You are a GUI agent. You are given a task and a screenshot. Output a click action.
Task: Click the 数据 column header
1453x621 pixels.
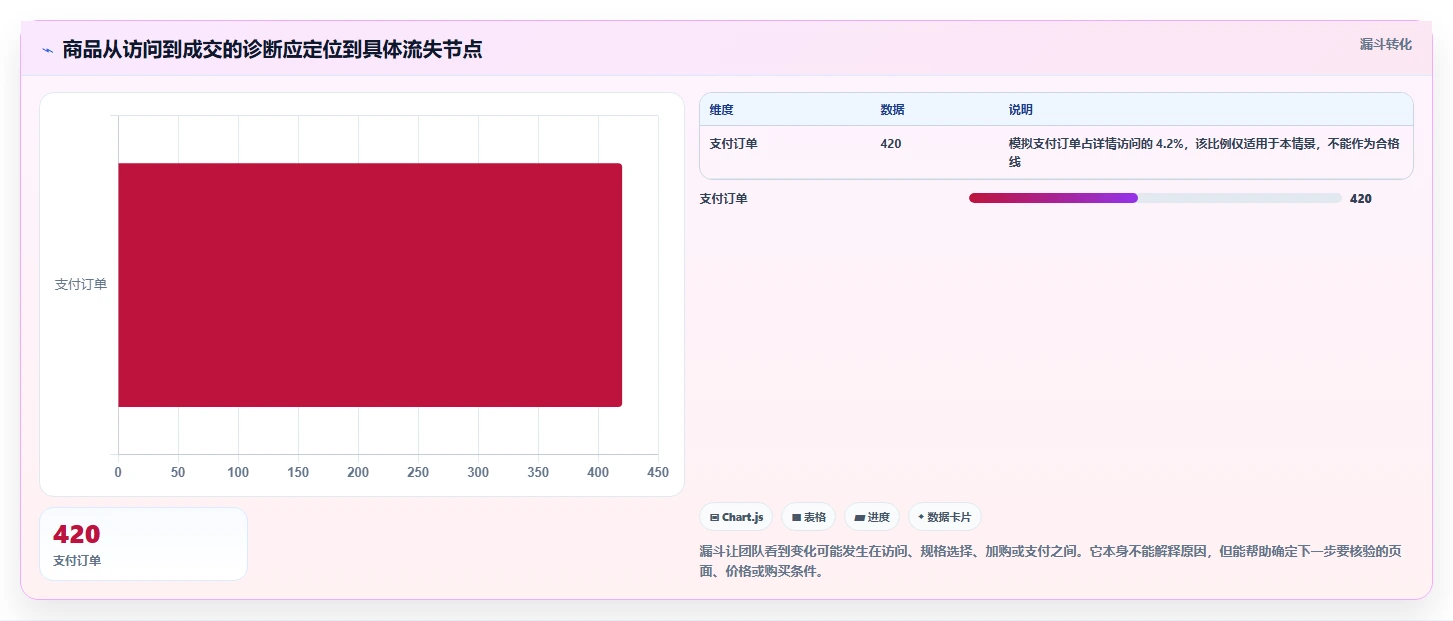(x=892, y=110)
